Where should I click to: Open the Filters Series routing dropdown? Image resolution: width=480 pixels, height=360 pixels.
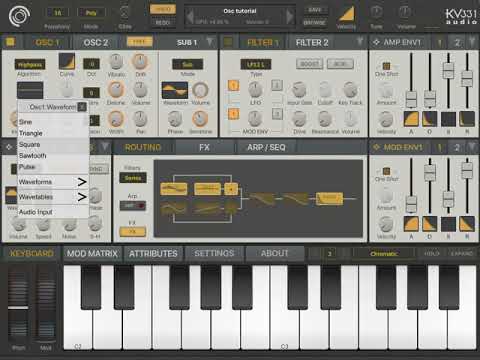click(x=133, y=178)
